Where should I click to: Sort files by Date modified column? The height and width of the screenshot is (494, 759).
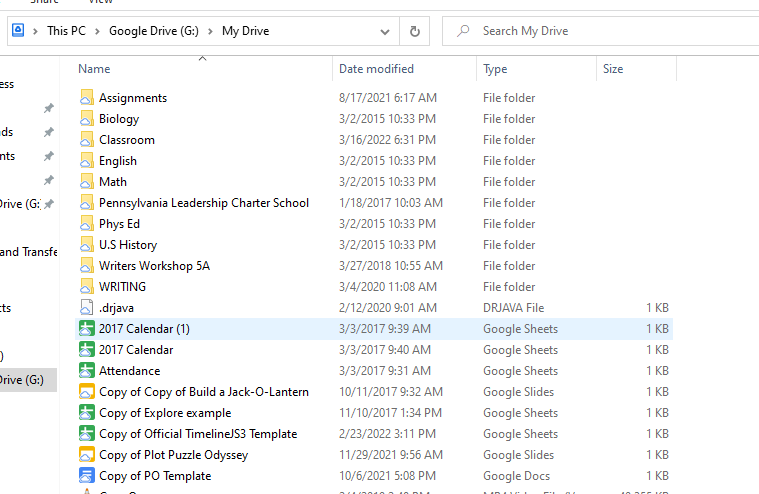[x=405, y=69]
